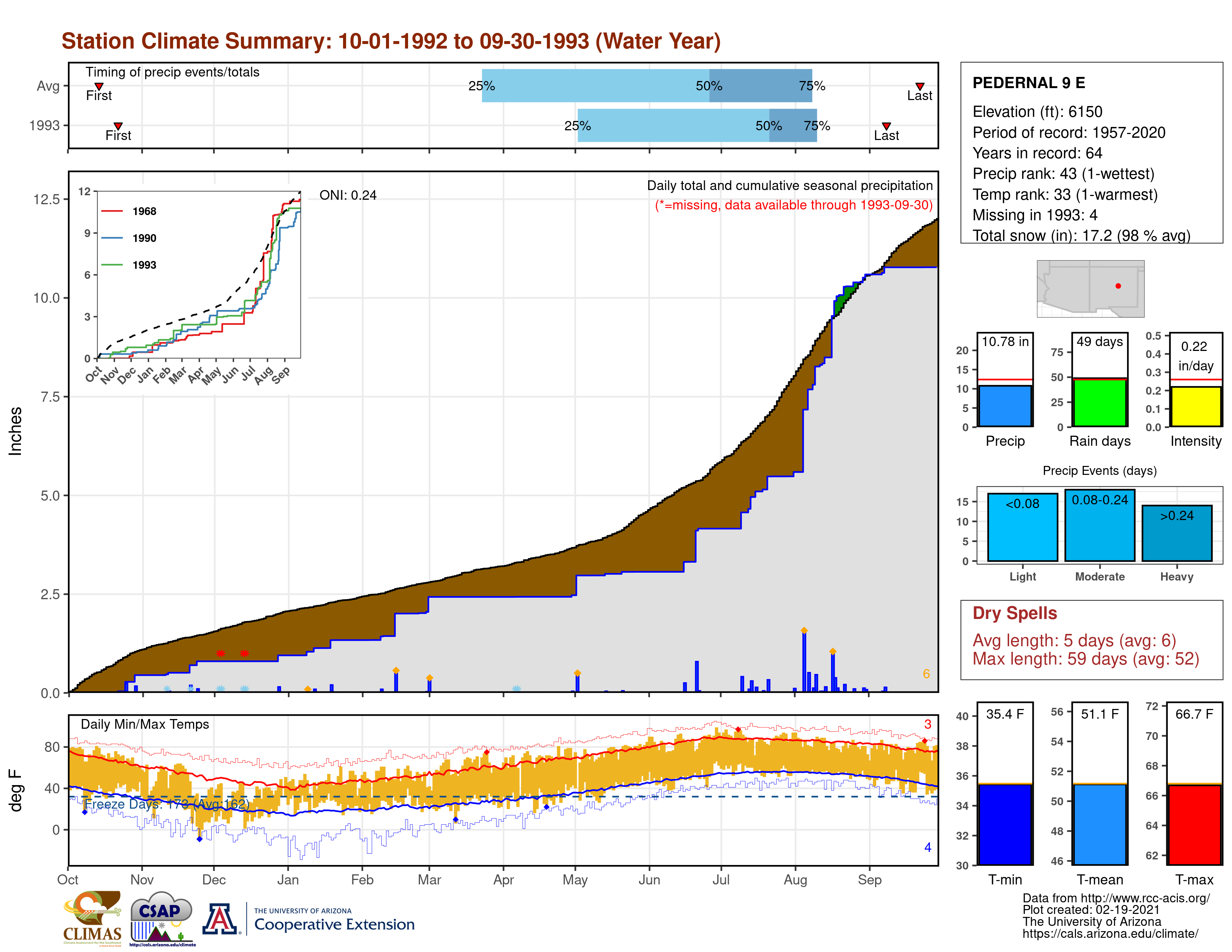Click the Avg row 'Last' red triangle marker
This screenshot has width=1232, height=952.
(920, 86)
